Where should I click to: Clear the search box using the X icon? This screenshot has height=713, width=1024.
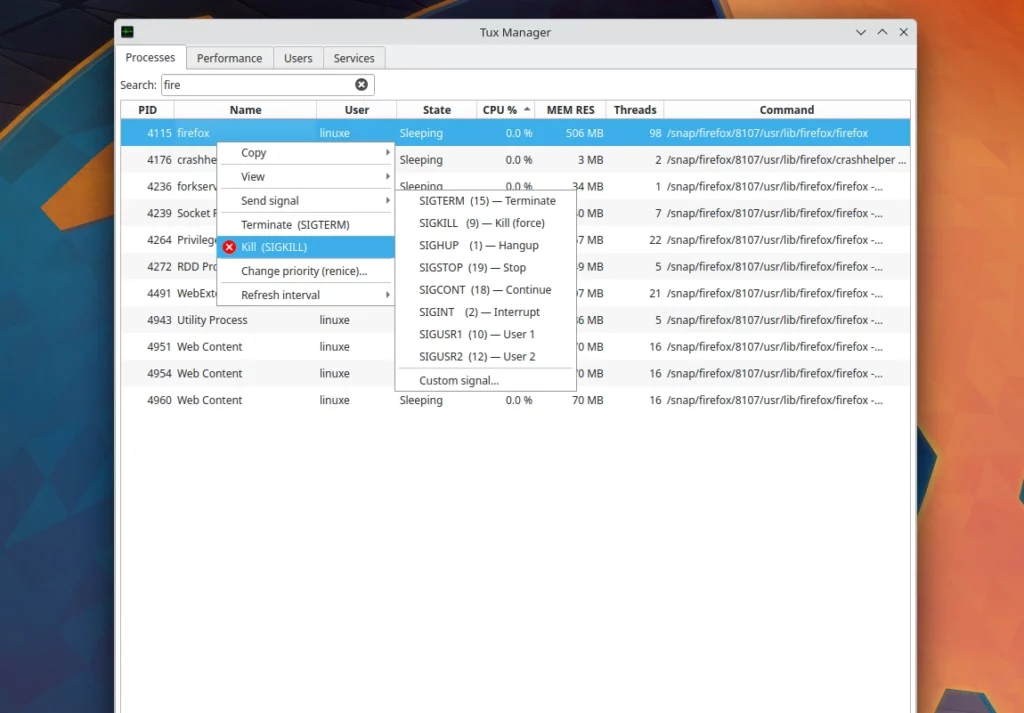coord(361,85)
